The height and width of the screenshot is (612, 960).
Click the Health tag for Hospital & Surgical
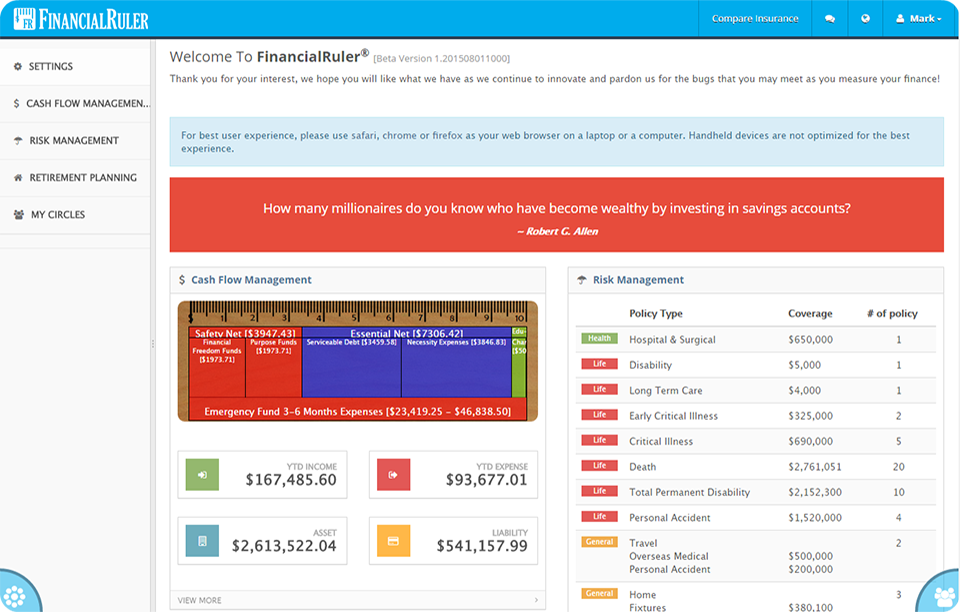[x=599, y=338]
